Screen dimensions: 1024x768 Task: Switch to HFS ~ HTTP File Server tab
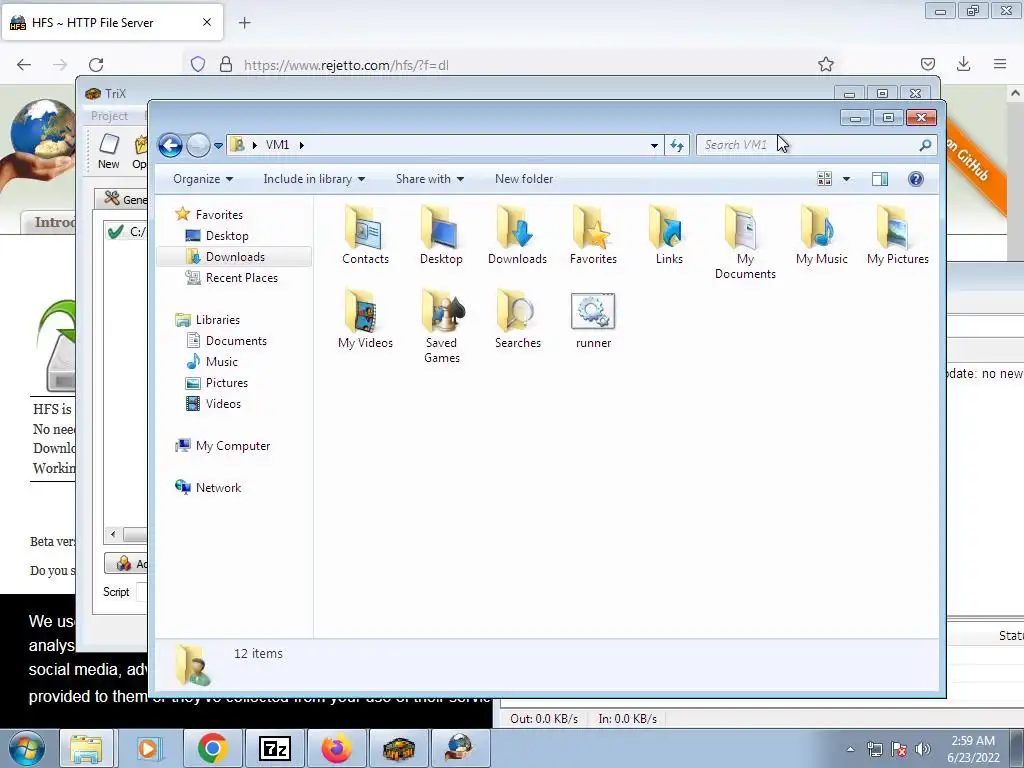pos(112,23)
